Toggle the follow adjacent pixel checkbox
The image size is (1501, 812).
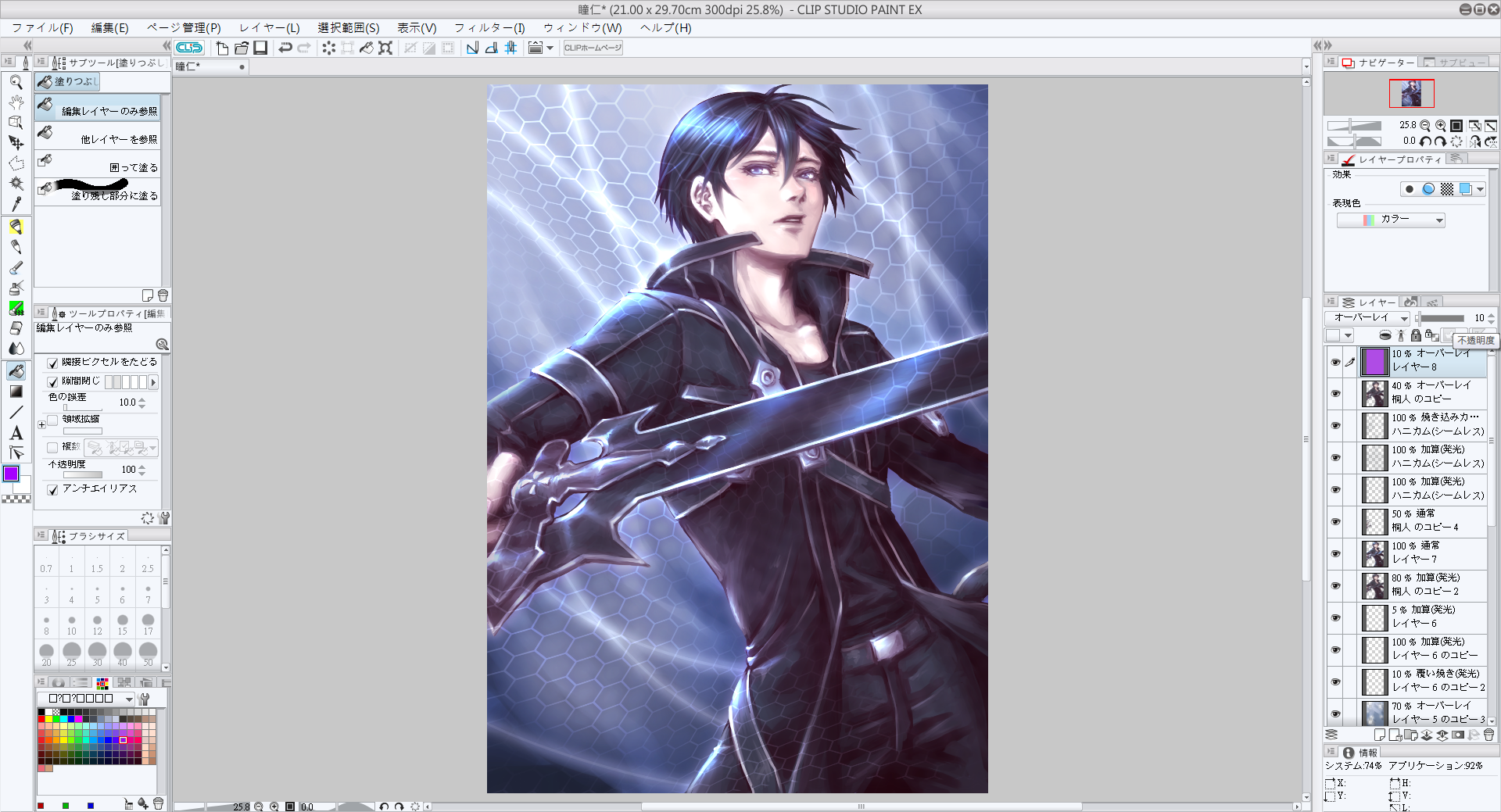pyautogui.click(x=53, y=363)
